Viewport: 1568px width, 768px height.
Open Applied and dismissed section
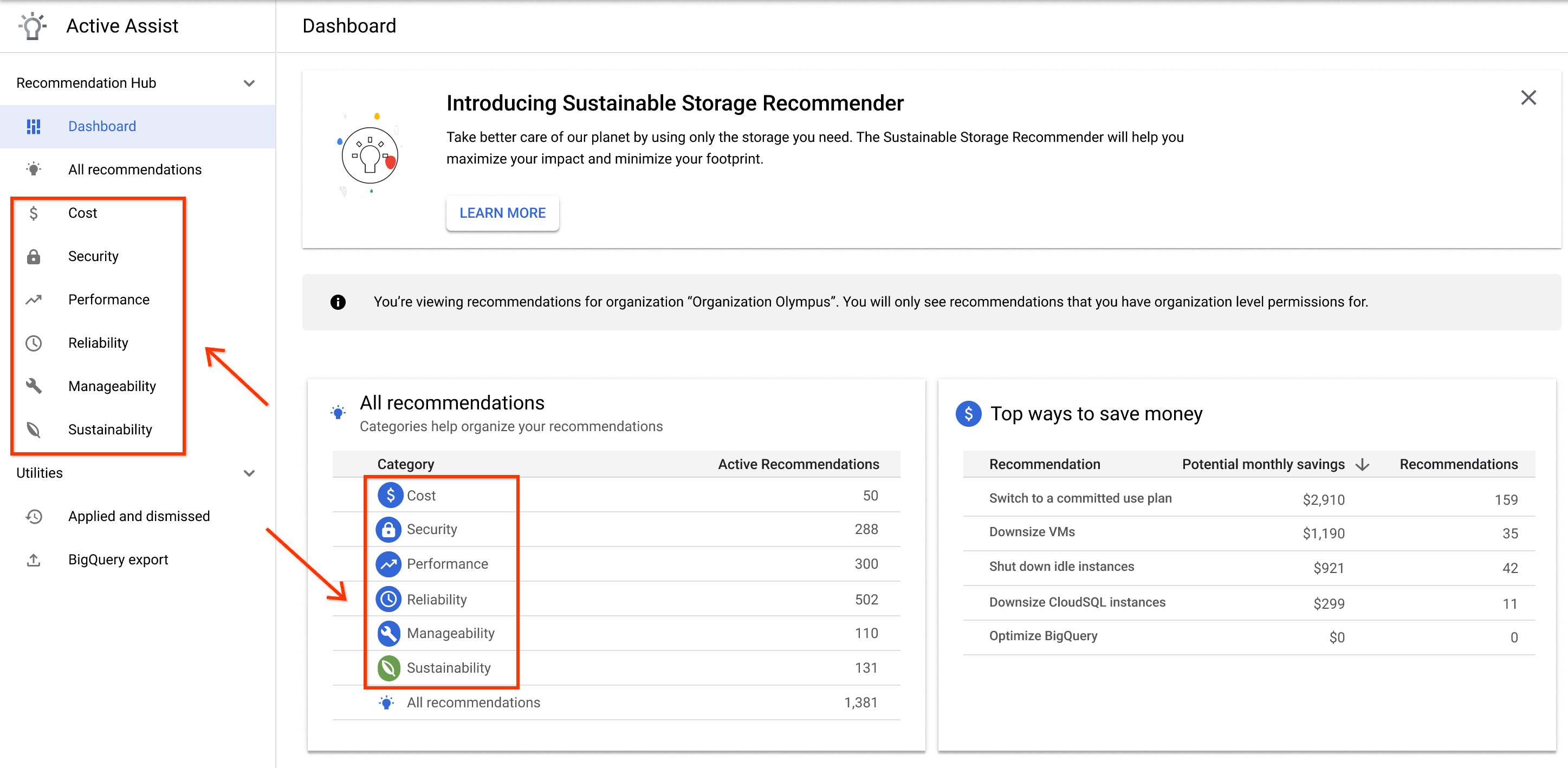(x=139, y=516)
